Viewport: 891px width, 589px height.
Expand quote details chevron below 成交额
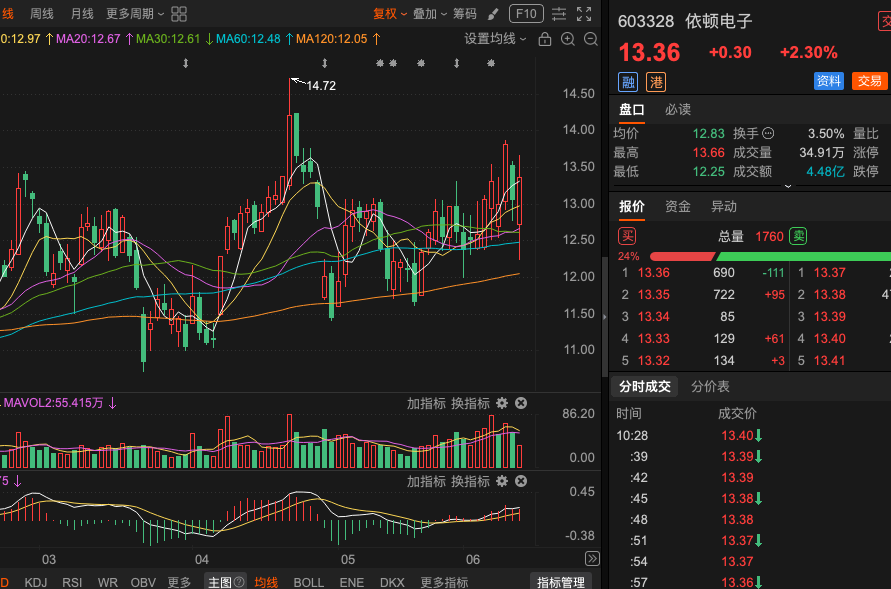point(788,186)
